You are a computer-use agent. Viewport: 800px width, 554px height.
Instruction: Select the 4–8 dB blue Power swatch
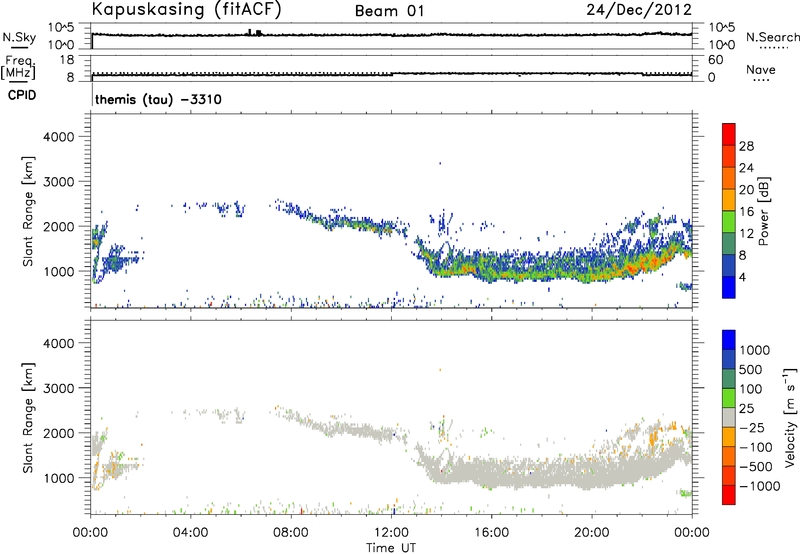coord(729,265)
